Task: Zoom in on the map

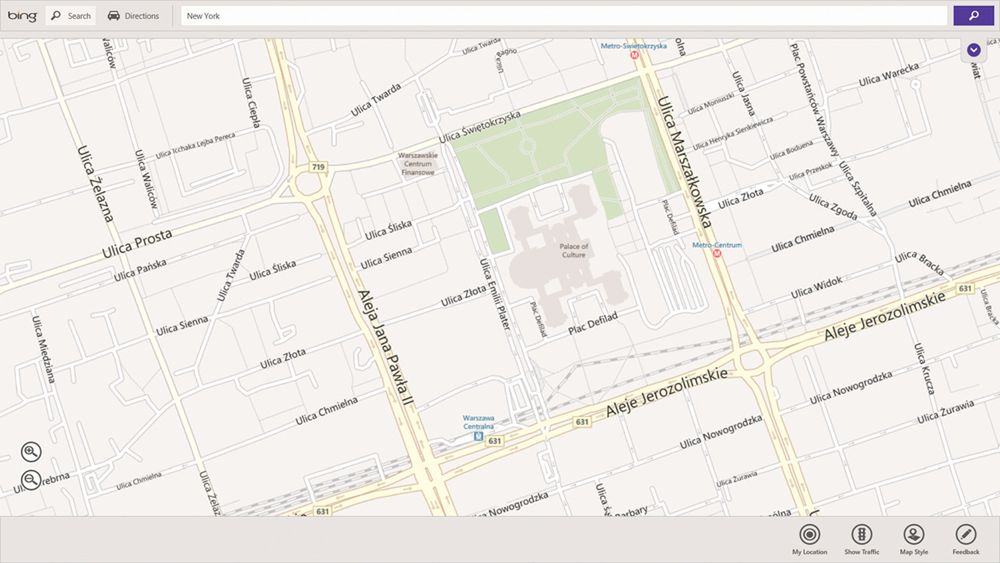Action: 31,451
